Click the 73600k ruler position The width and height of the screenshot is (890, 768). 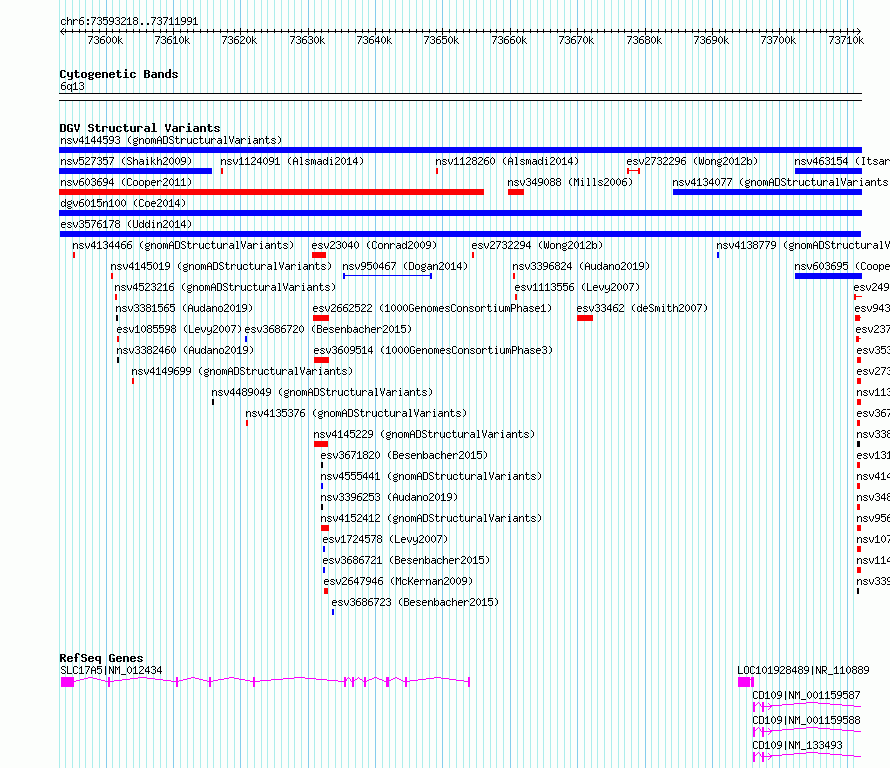click(x=105, y=40)
